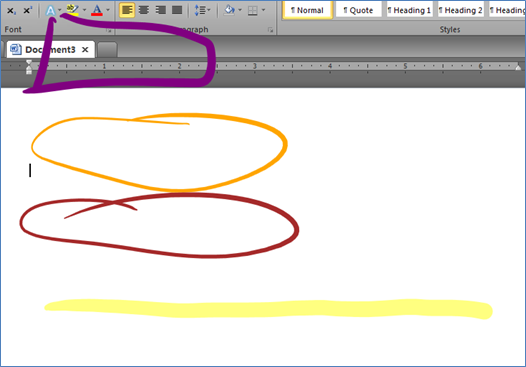Switch to the Document3 tab
Image resolution: width=526 pixels, height=367 pixels.
pos(50,50)
